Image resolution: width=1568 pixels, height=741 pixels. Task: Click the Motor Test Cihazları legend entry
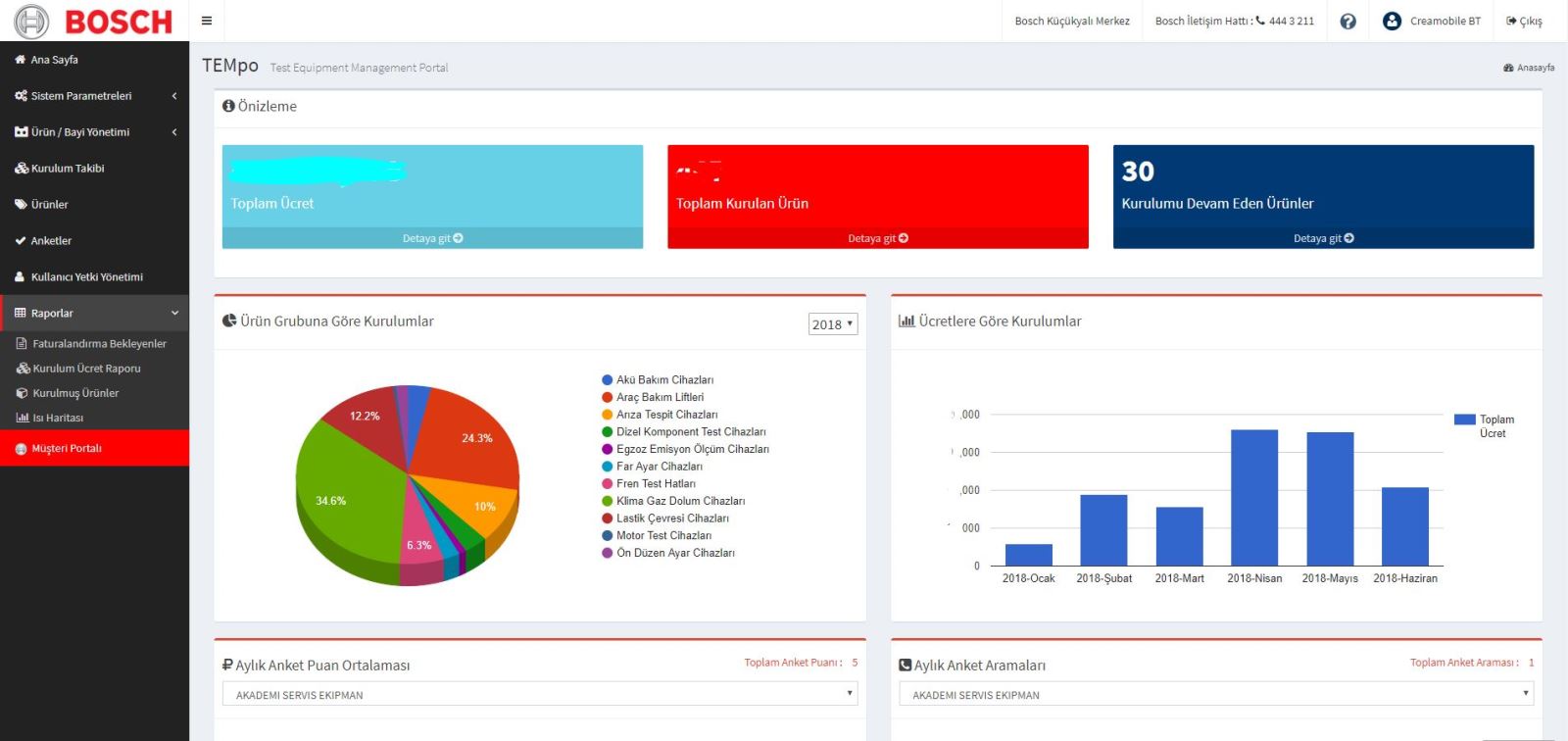click(657, 535)
